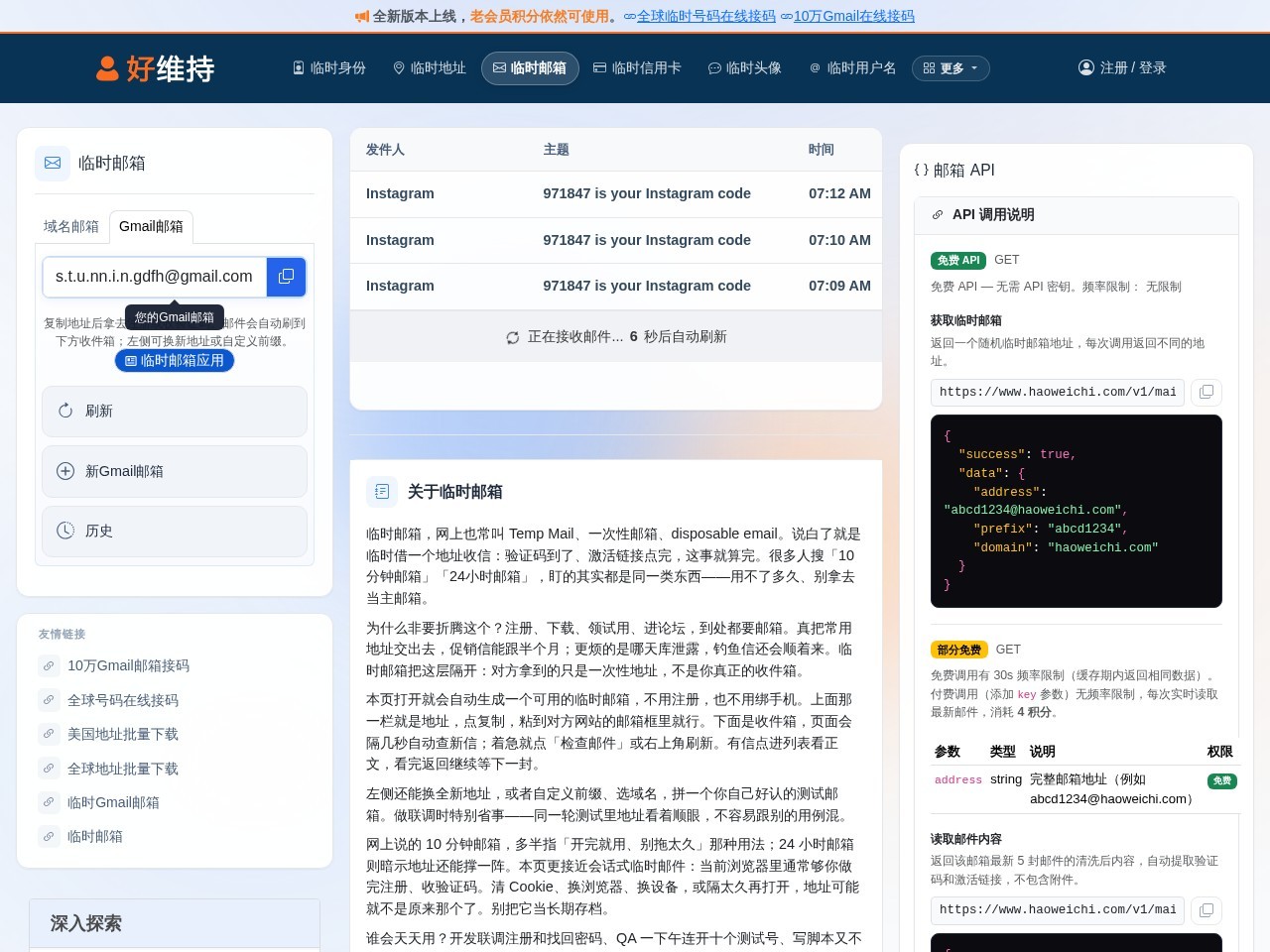1270x952 pixels.
Task: Copy the first API URL snippet
Action: (1206, 392)
